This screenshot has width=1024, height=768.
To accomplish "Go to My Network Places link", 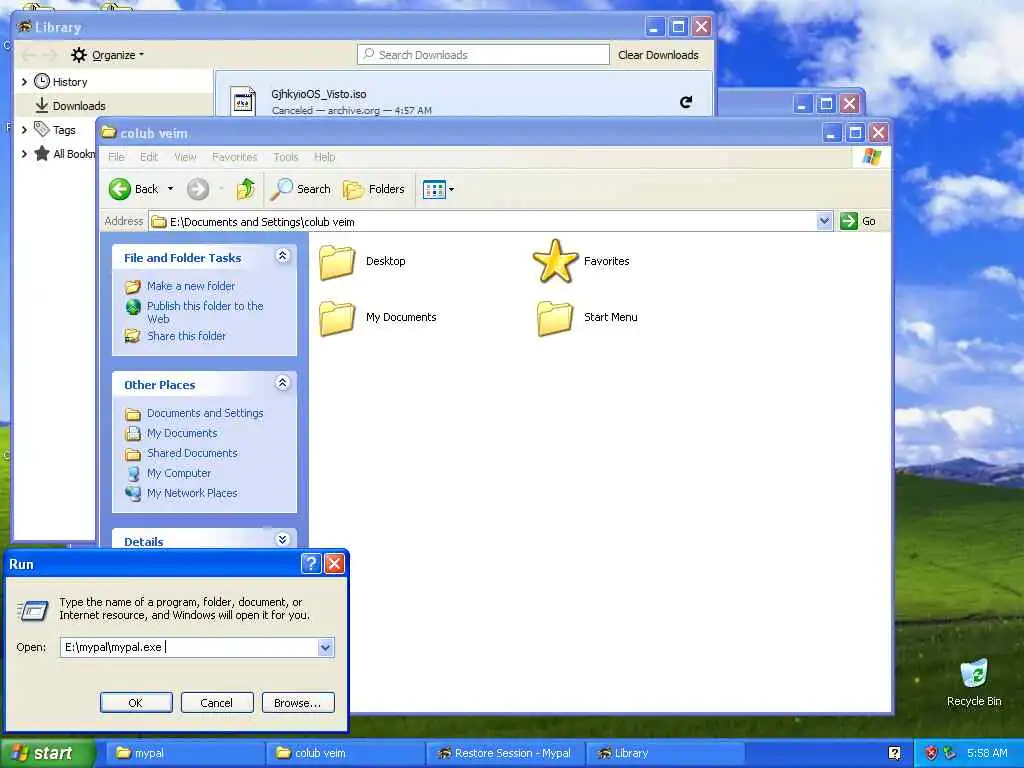I will coord(192,494).
